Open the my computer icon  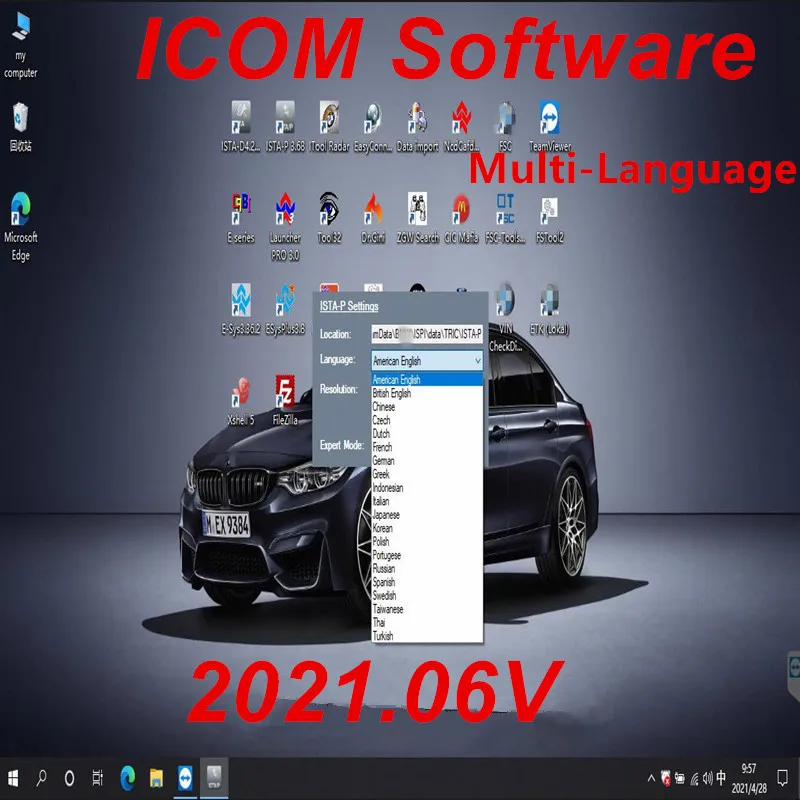click(x=20, y=45)
